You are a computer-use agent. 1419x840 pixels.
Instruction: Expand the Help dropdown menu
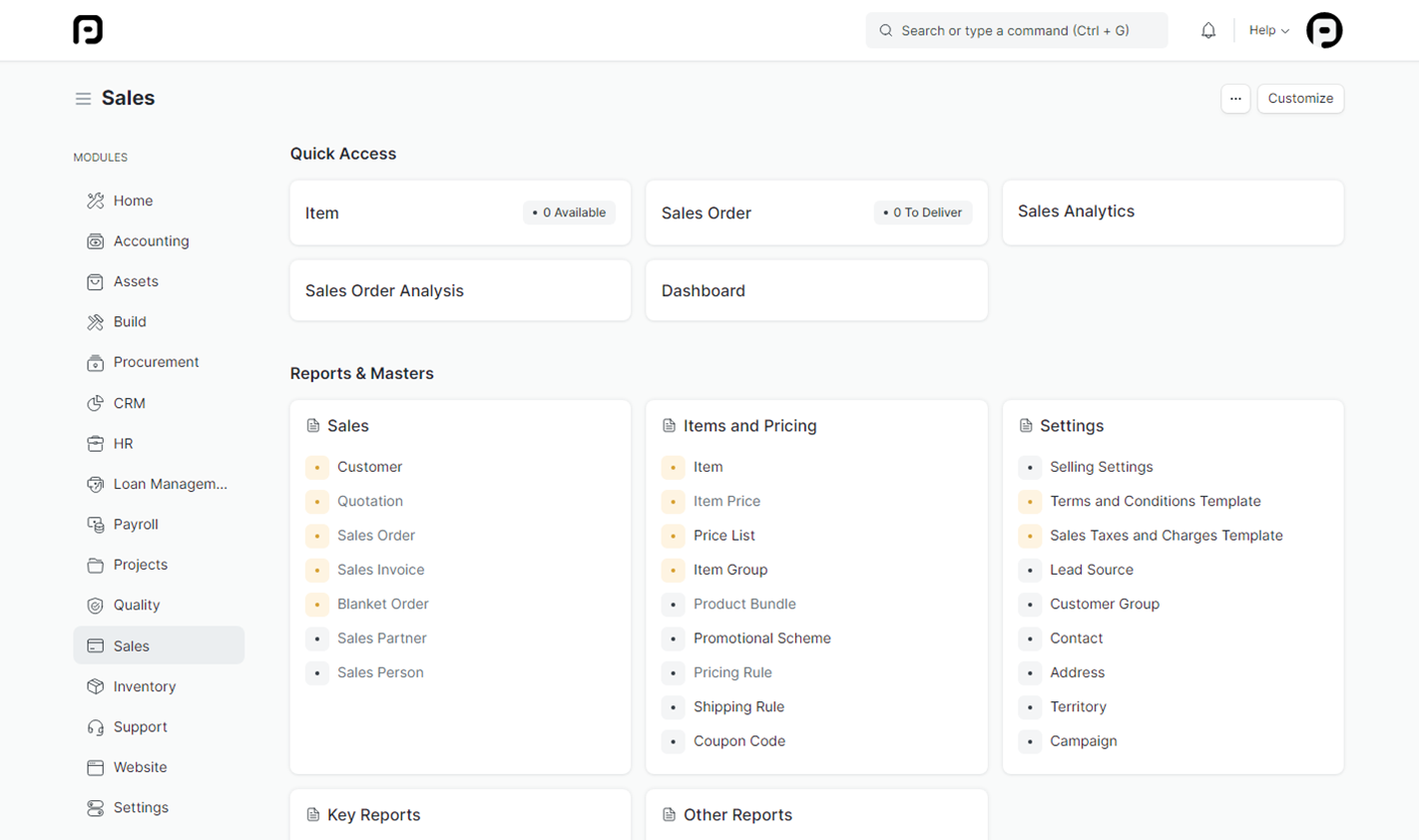point(1268,31)
